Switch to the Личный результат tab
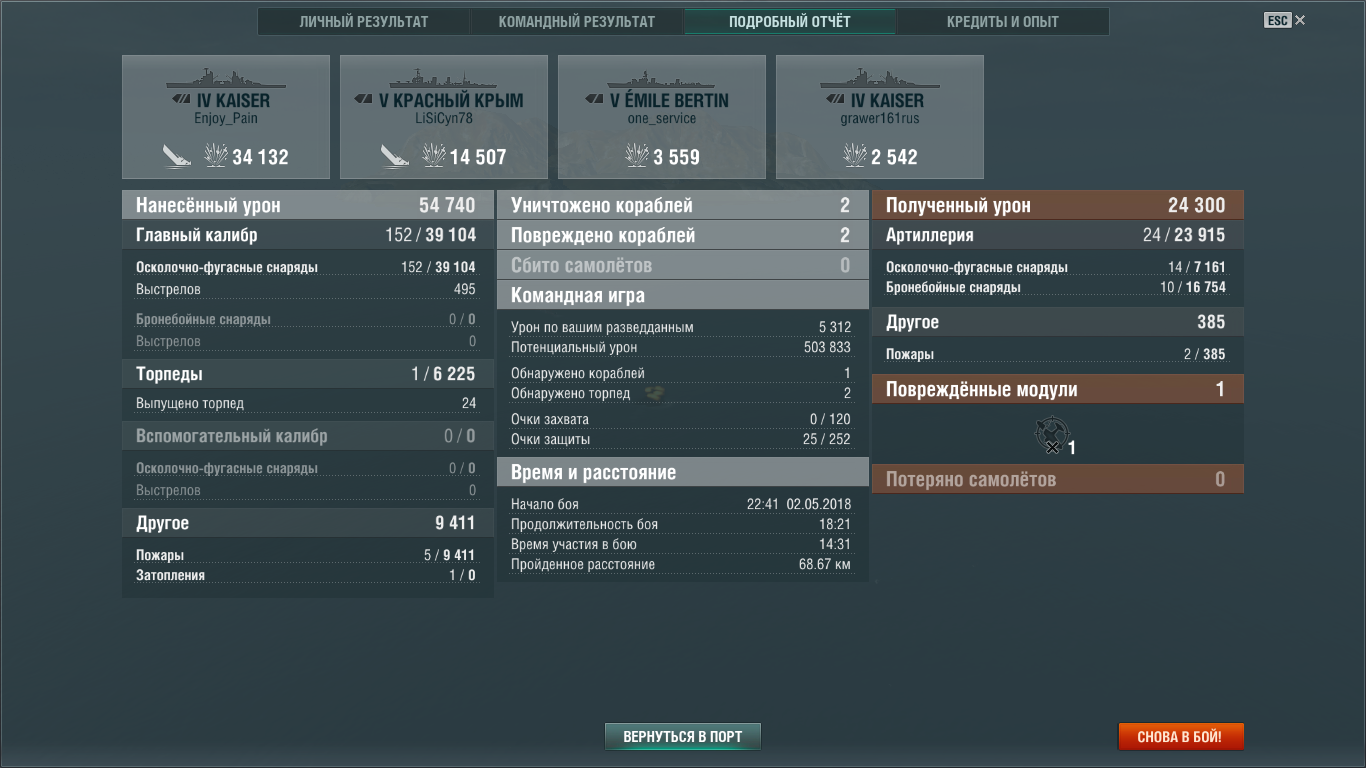The image size is (1366, 768). (364, 22)
